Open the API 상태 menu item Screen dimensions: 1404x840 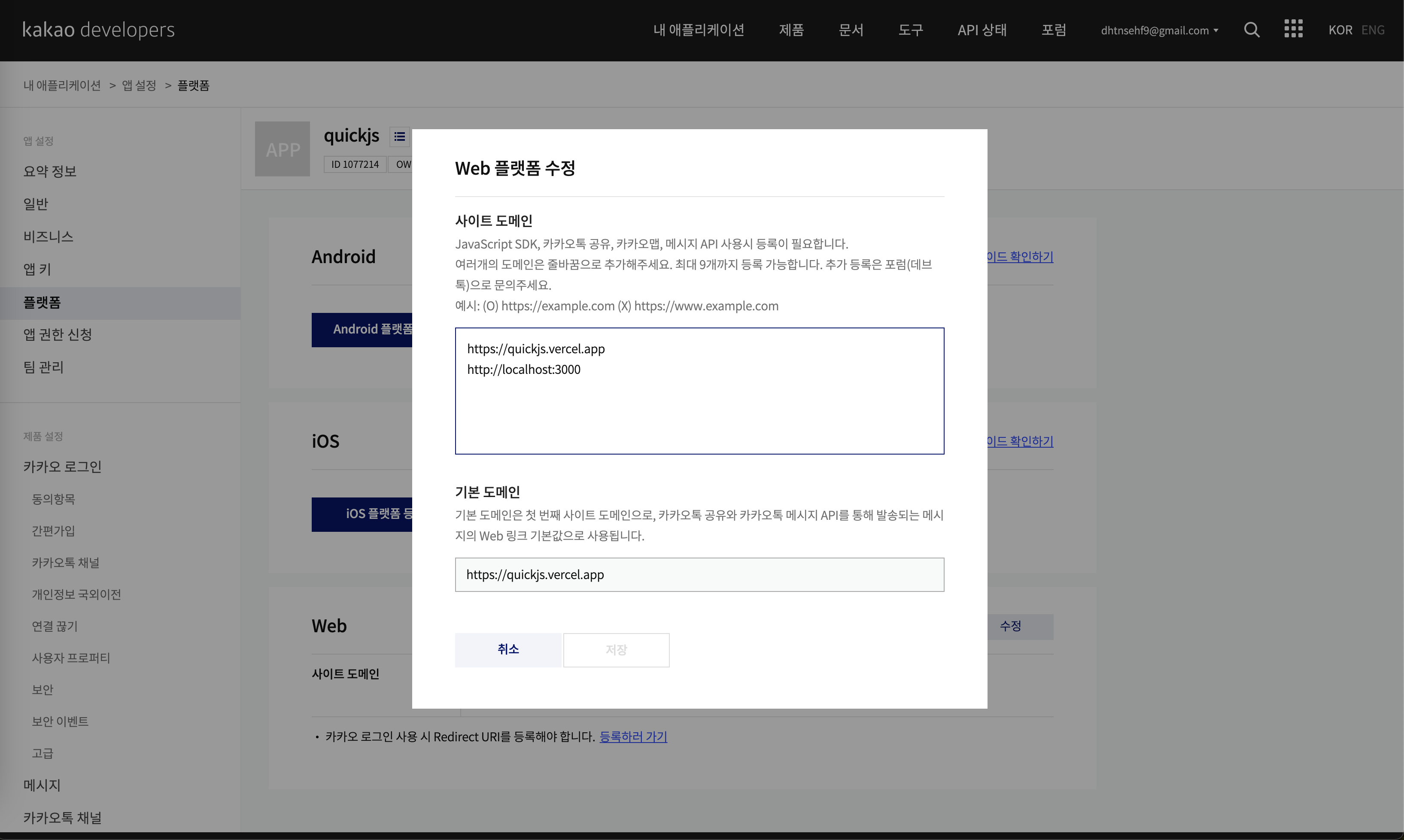click(x=982, y=30)
